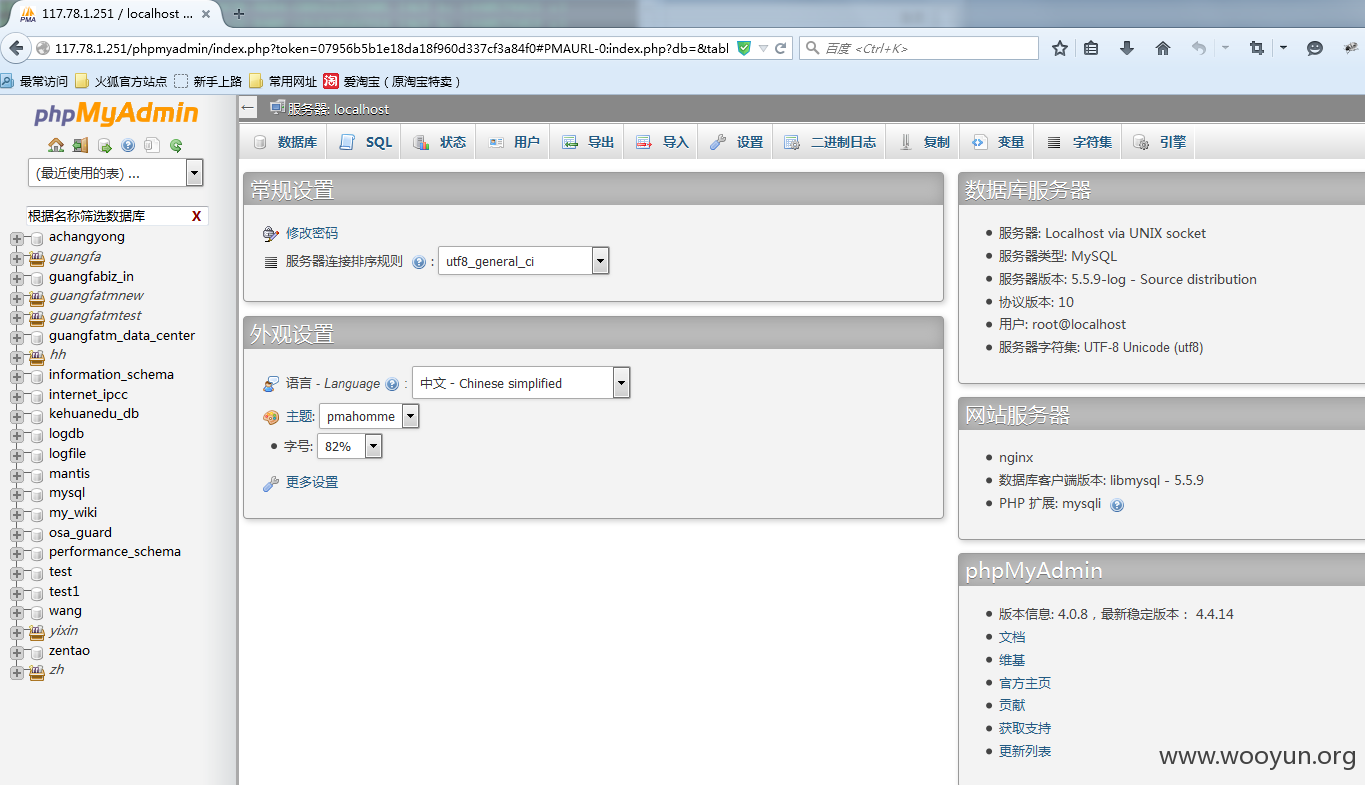1365x785 pixels.
Task: Open the 常用网址 bookmarks folder
Action: pos(283,82)
